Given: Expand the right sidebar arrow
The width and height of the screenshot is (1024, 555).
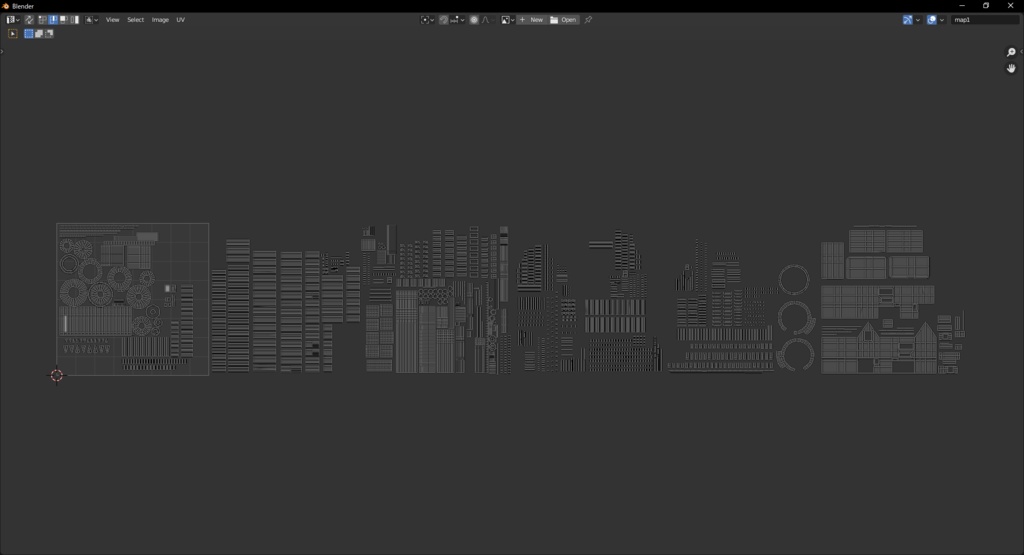Looking at the screenshot, I should [x=1021, y=52].
